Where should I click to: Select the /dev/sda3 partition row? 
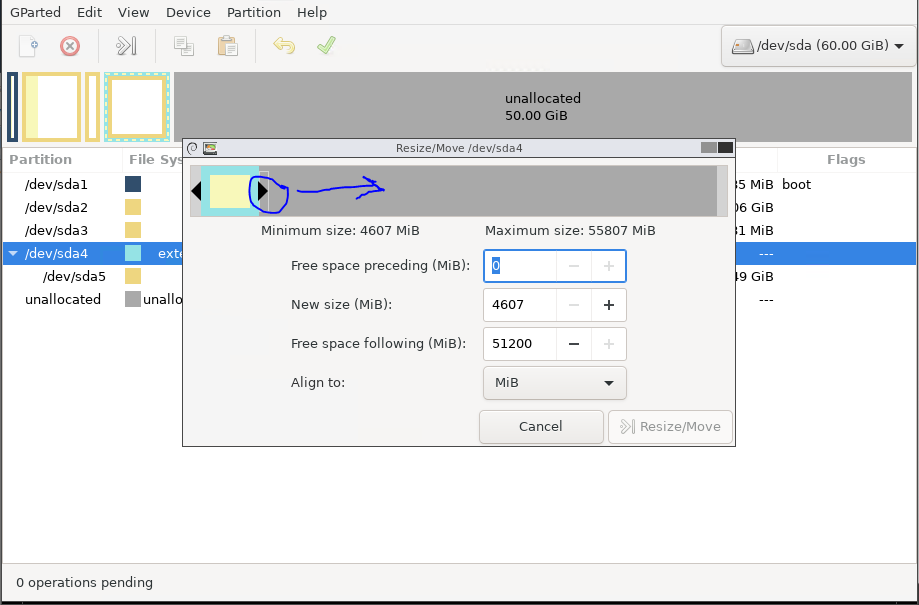click(x=94, y=230)
